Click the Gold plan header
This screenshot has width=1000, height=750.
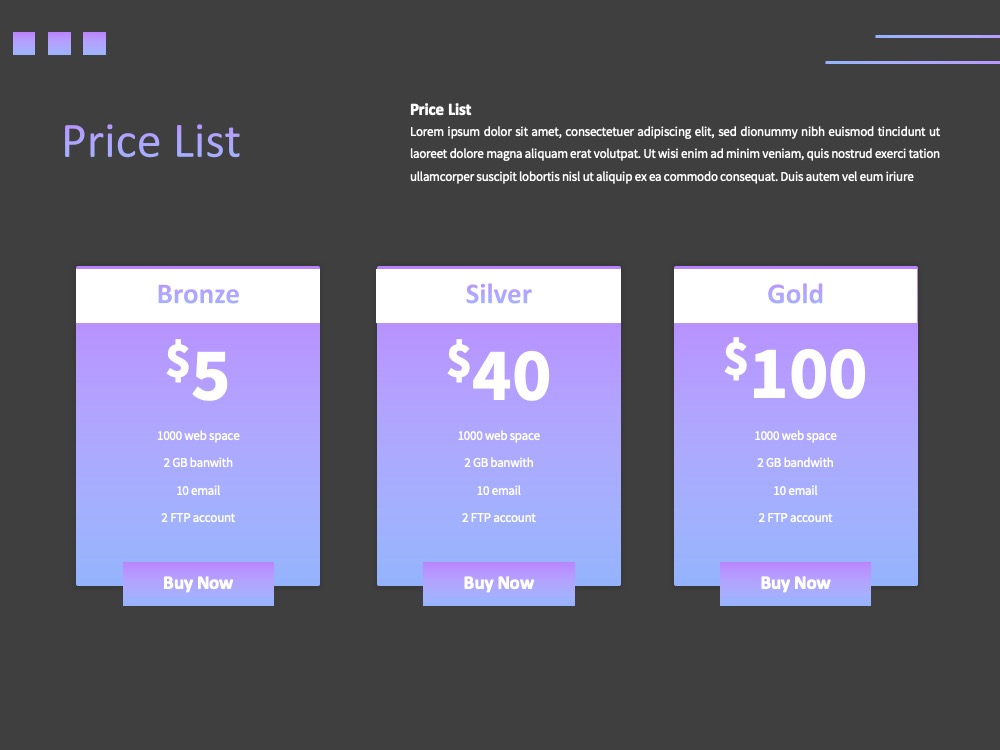click(795, 295)
